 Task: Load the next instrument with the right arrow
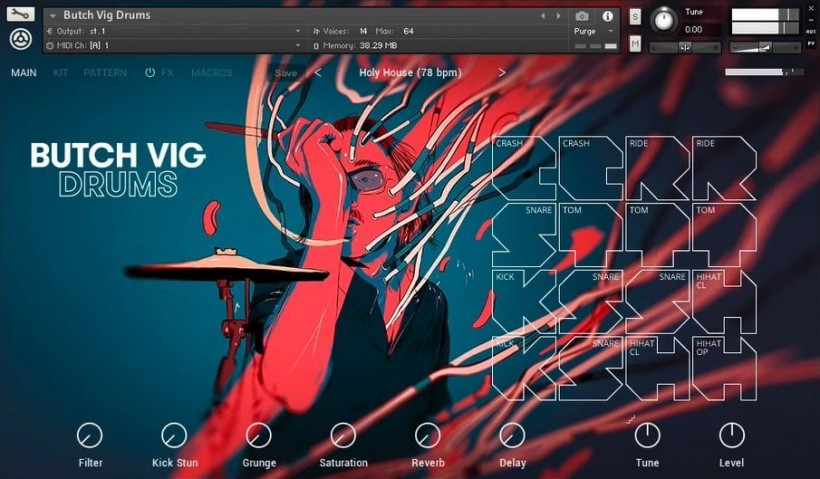(x=559, y=16)
